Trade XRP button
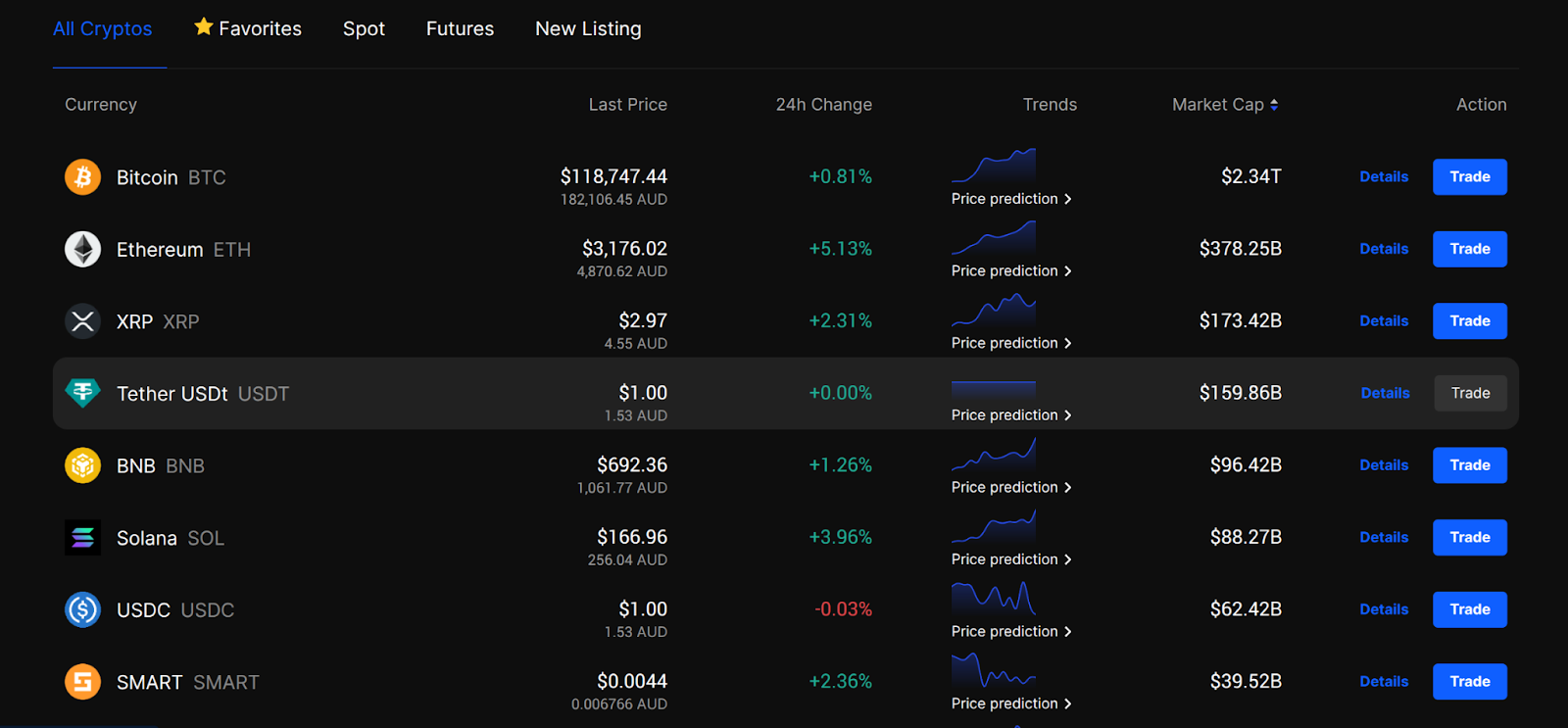 click(x=1470, y=321)
